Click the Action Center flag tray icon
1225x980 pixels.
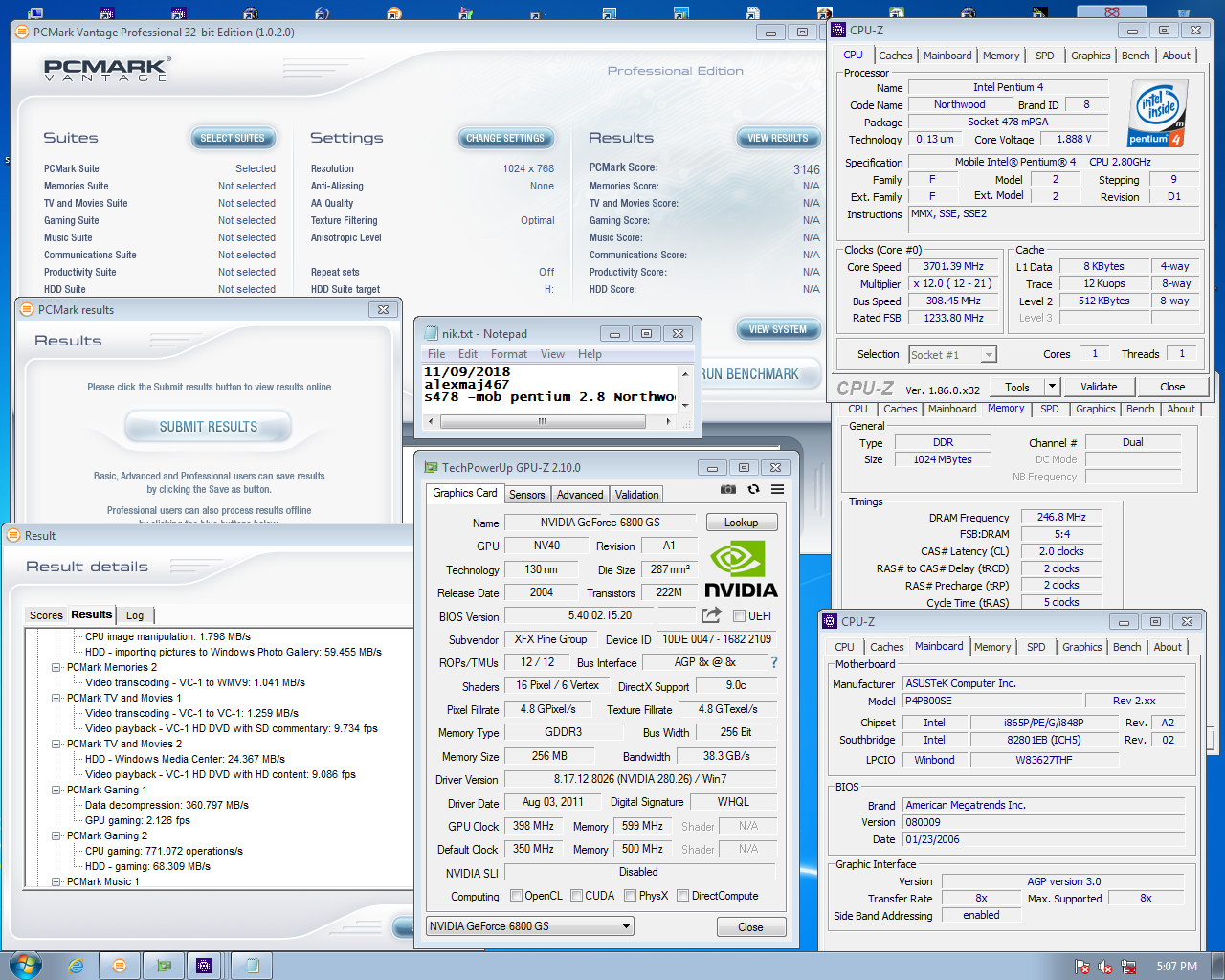point(1082,967)
